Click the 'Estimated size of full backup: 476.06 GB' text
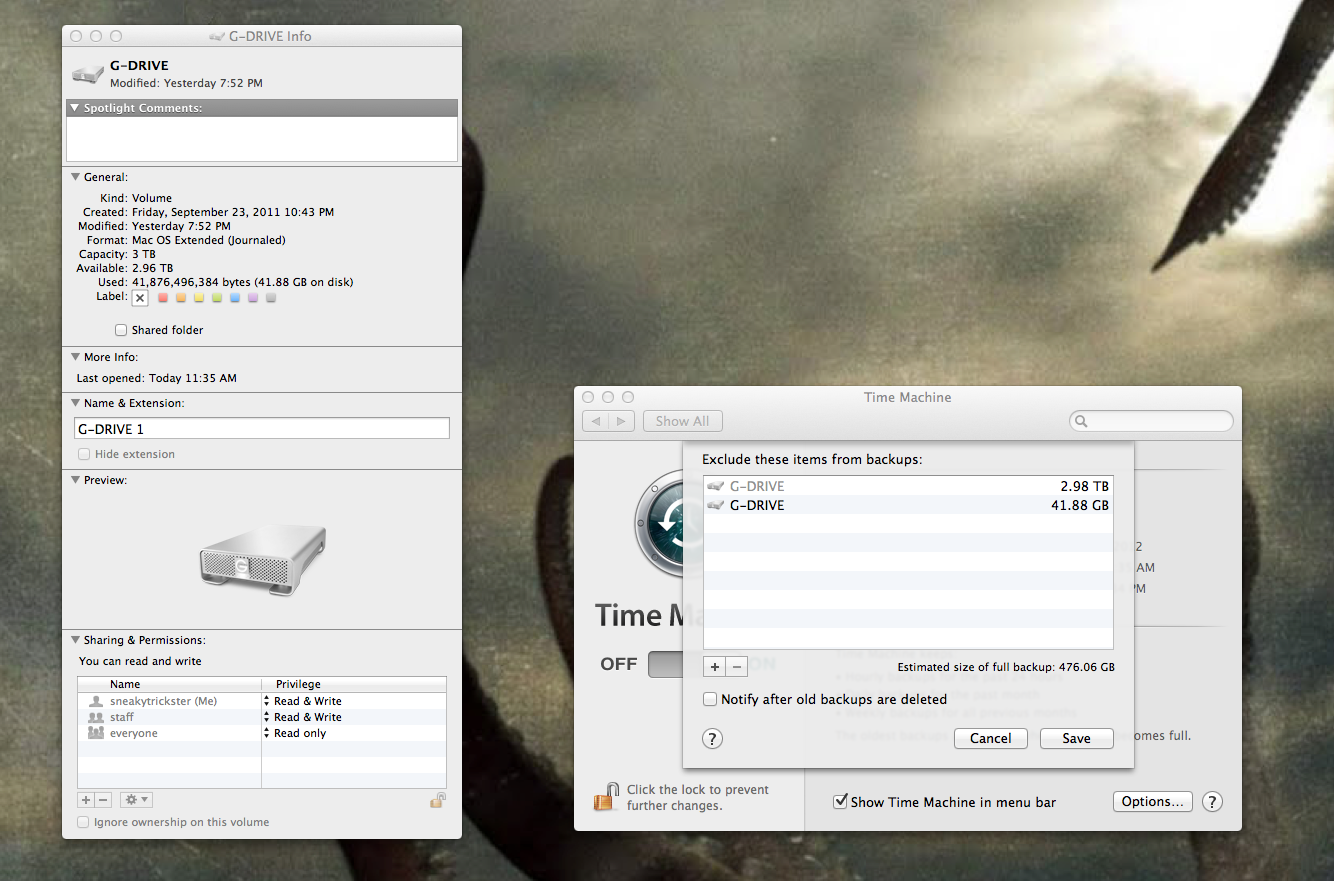The image size is (1334, 881). [1006, 667]
